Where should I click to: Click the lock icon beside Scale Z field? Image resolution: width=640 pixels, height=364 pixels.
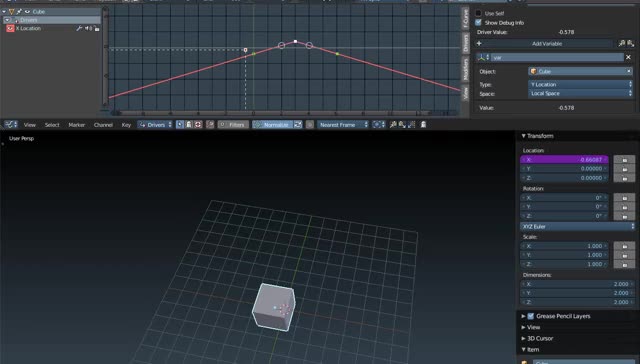[x=624, y=264]
